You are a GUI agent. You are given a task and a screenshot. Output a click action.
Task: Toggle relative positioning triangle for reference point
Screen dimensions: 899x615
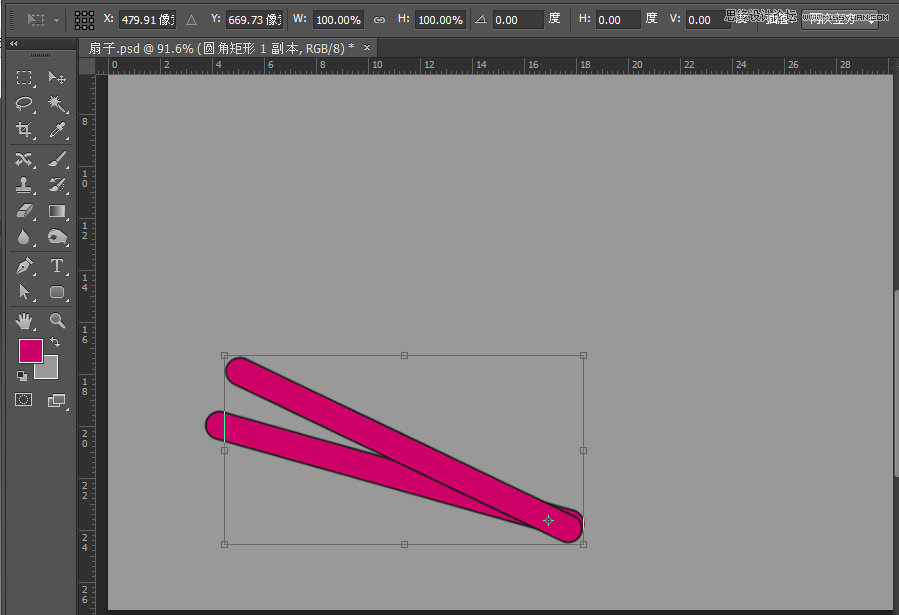point(191,20)
